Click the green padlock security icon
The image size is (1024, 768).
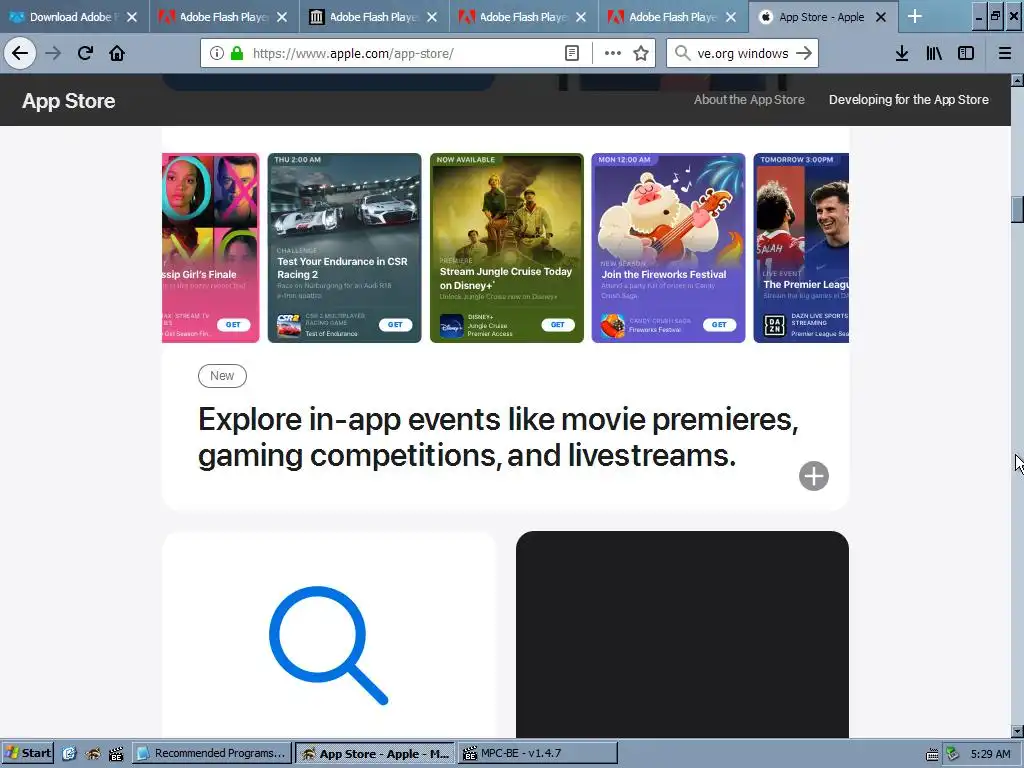(236, 53)
